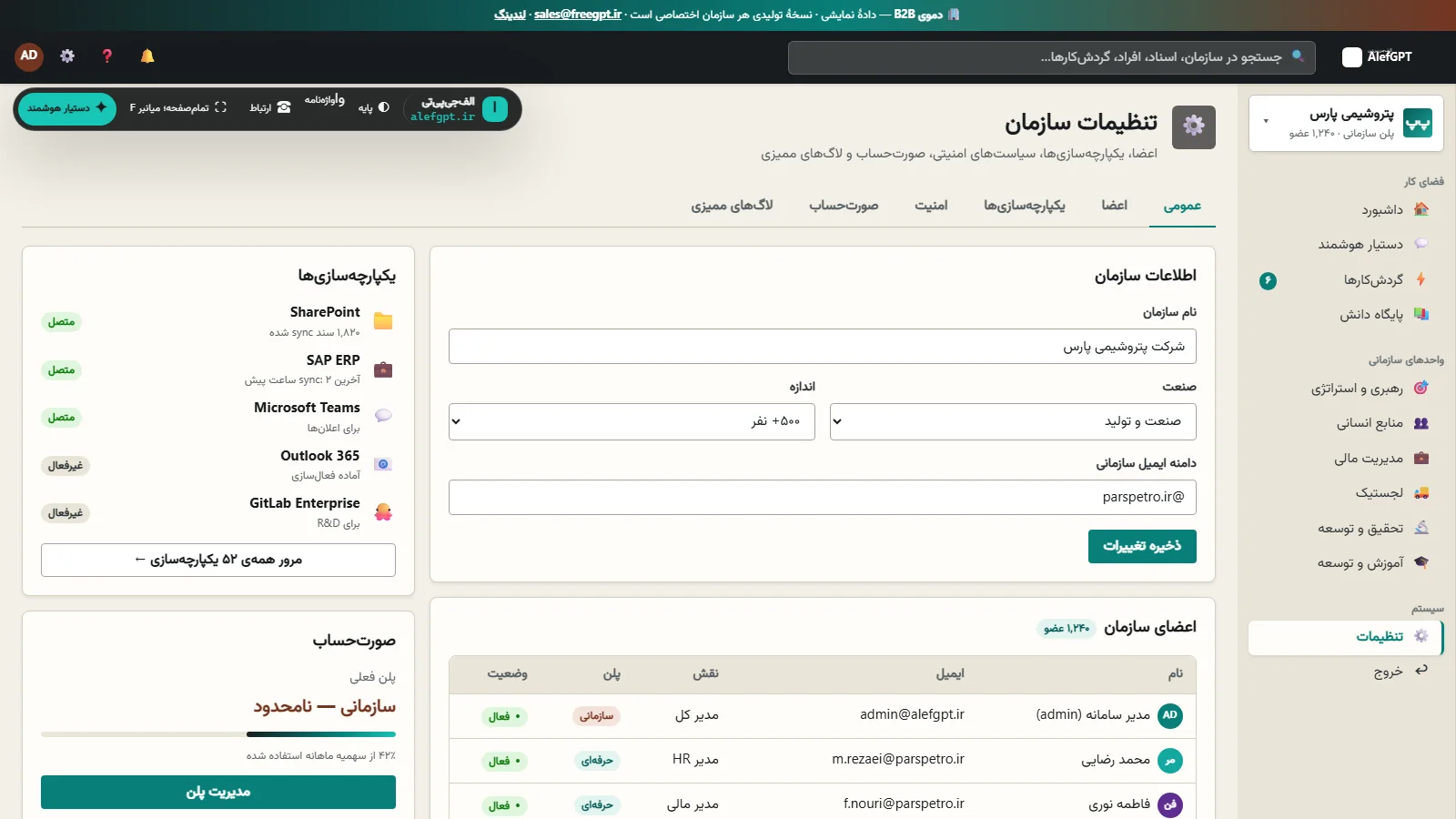Screen dimensions: 1456x819
Task: Open help question mark icon
Action: (107, 56)
